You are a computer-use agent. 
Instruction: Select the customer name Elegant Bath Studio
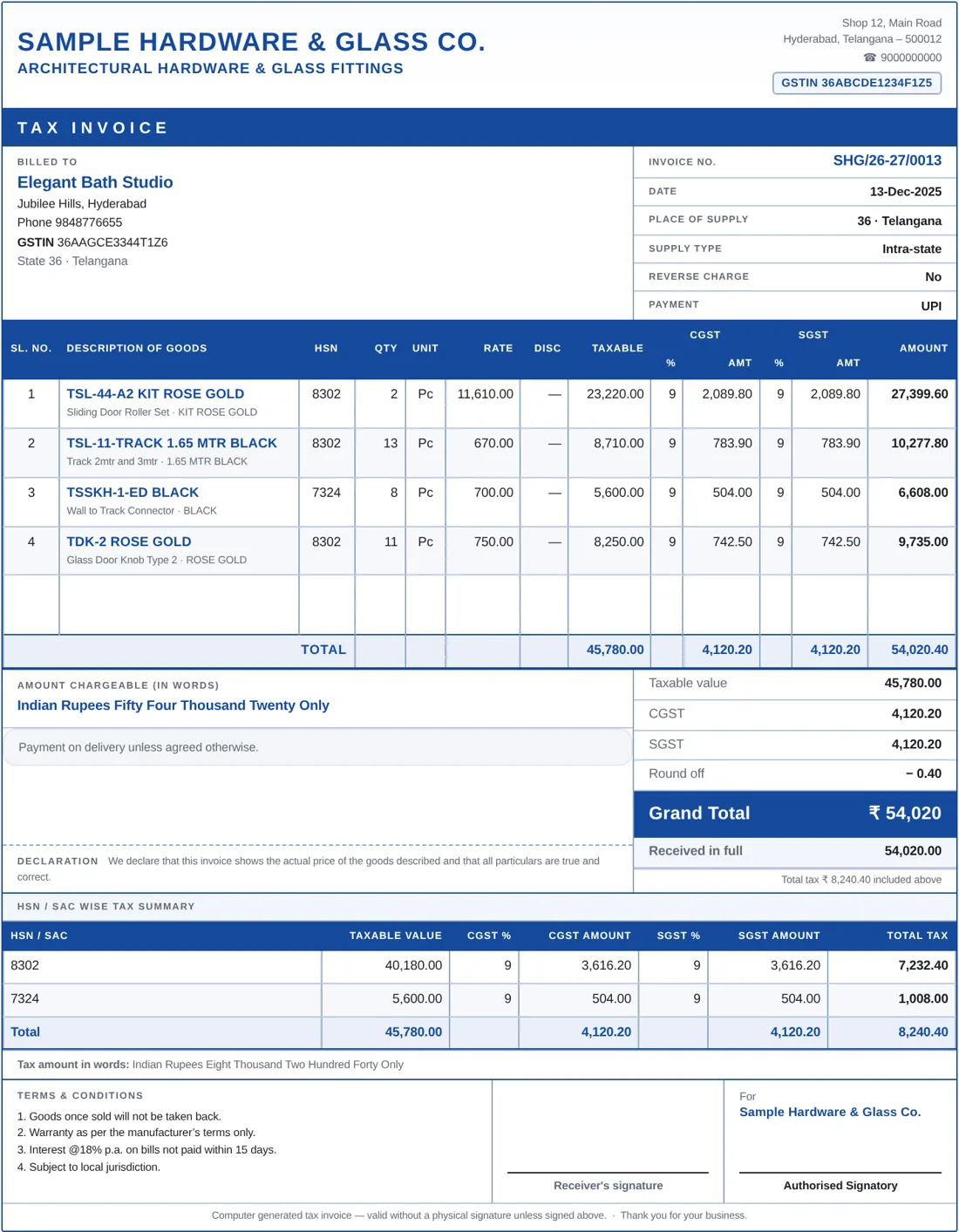tap(95, 182)
